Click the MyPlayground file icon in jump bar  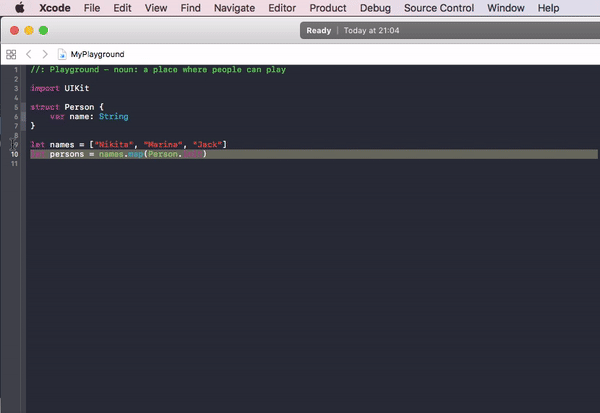point(62,54)
